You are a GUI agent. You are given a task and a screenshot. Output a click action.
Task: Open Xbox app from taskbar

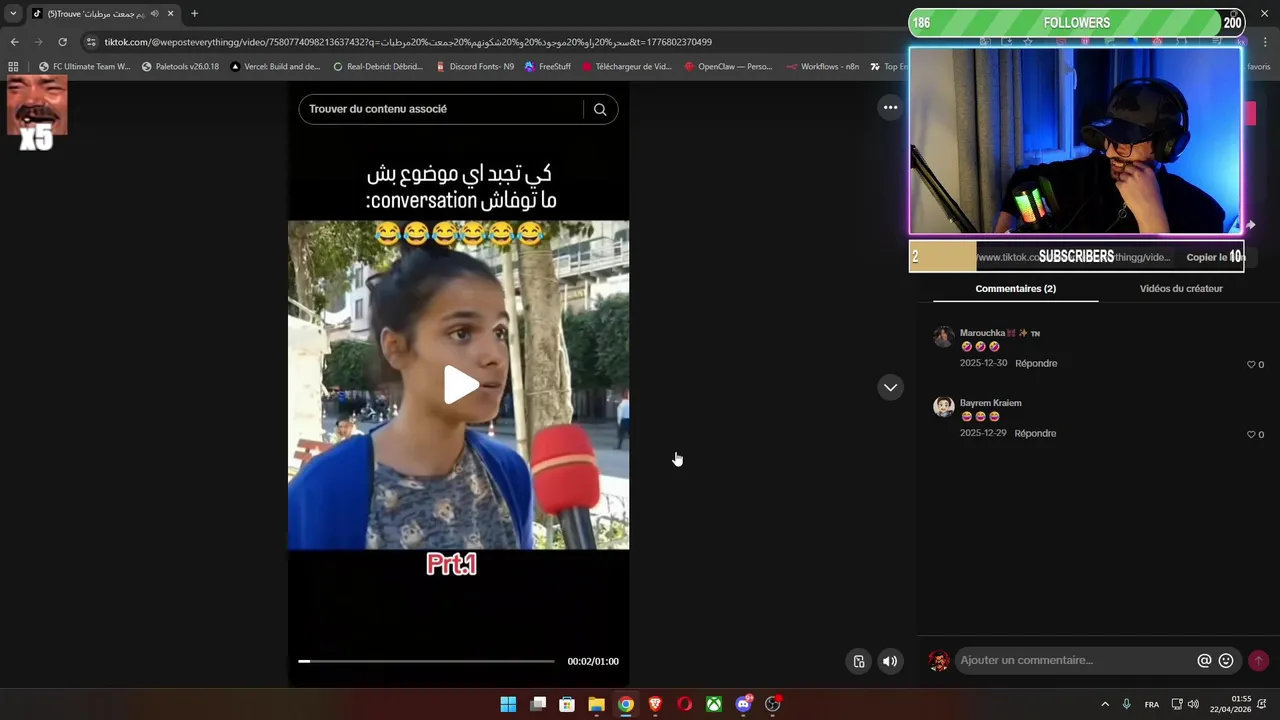pyautogui.click(x=714, y=704)
